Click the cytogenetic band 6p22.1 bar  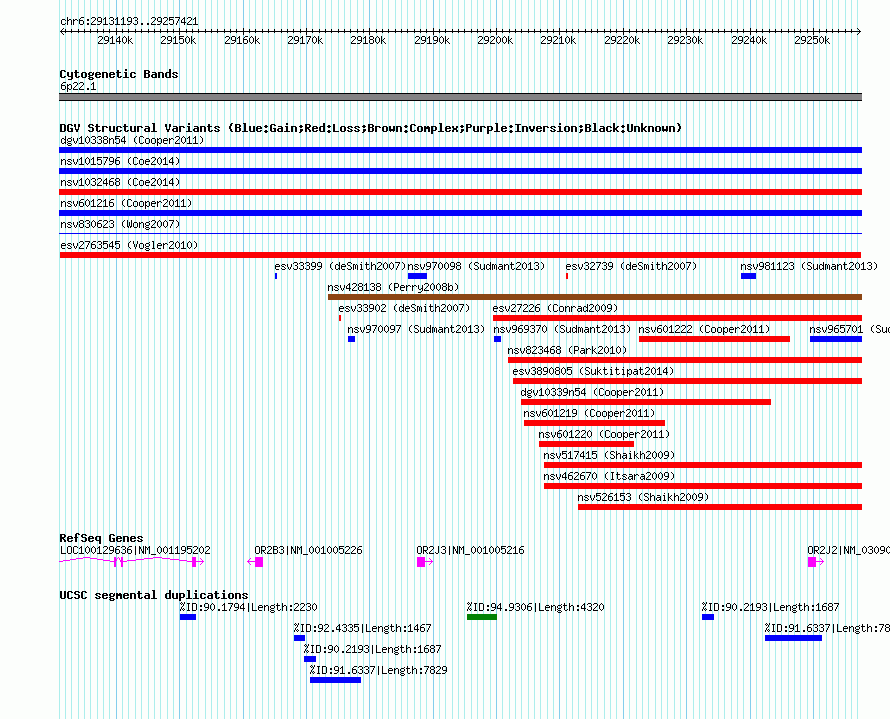[460, 97]
